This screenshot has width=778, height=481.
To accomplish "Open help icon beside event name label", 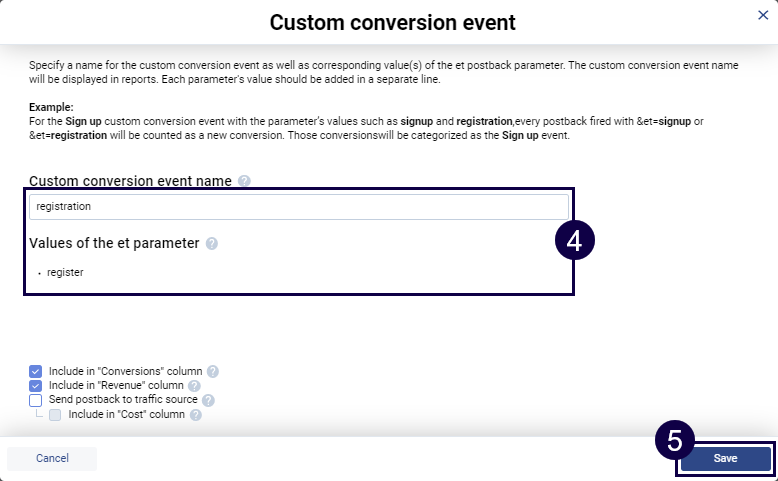I will click(245, 181).
